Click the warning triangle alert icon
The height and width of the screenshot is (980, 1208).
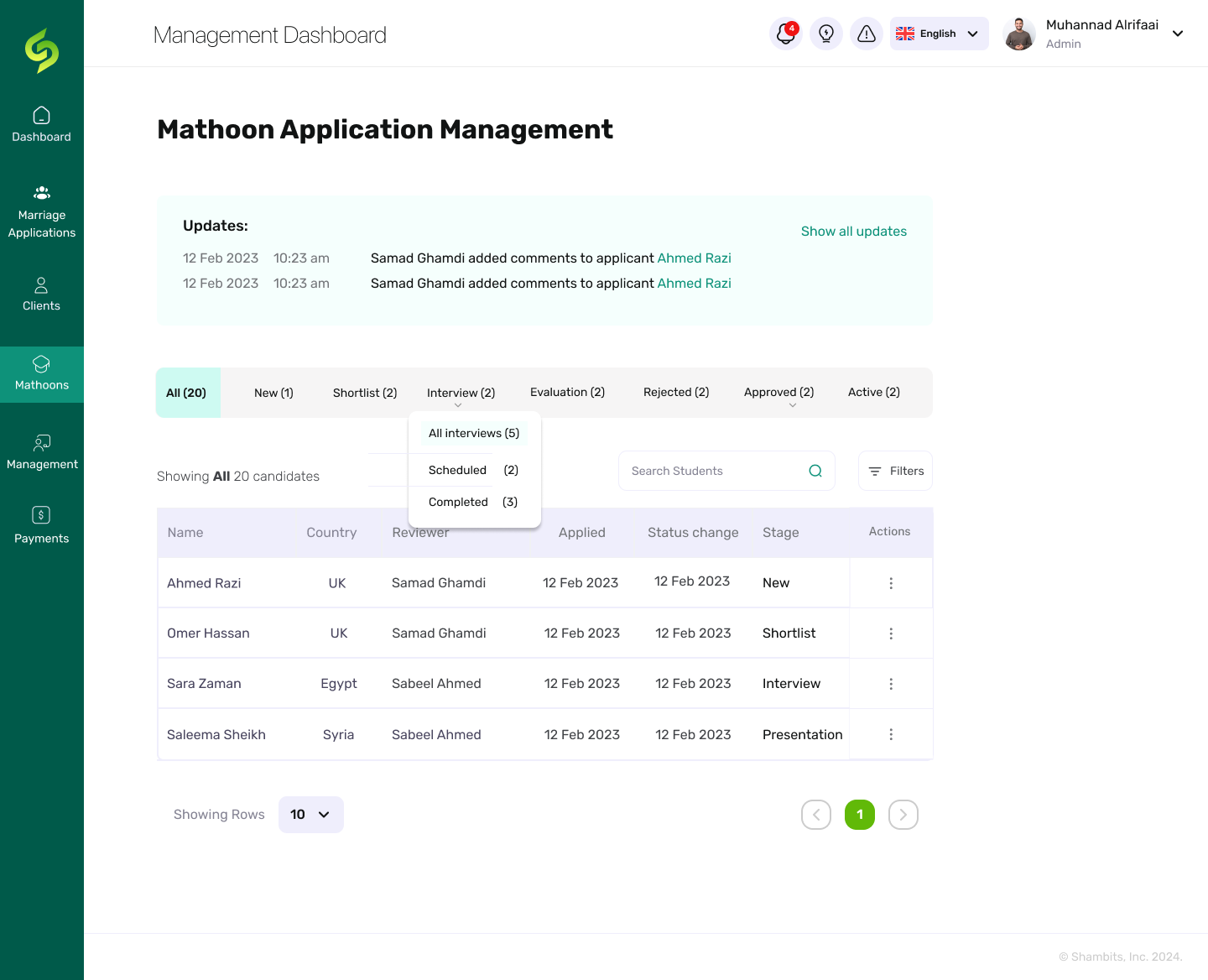pos(867,34)
